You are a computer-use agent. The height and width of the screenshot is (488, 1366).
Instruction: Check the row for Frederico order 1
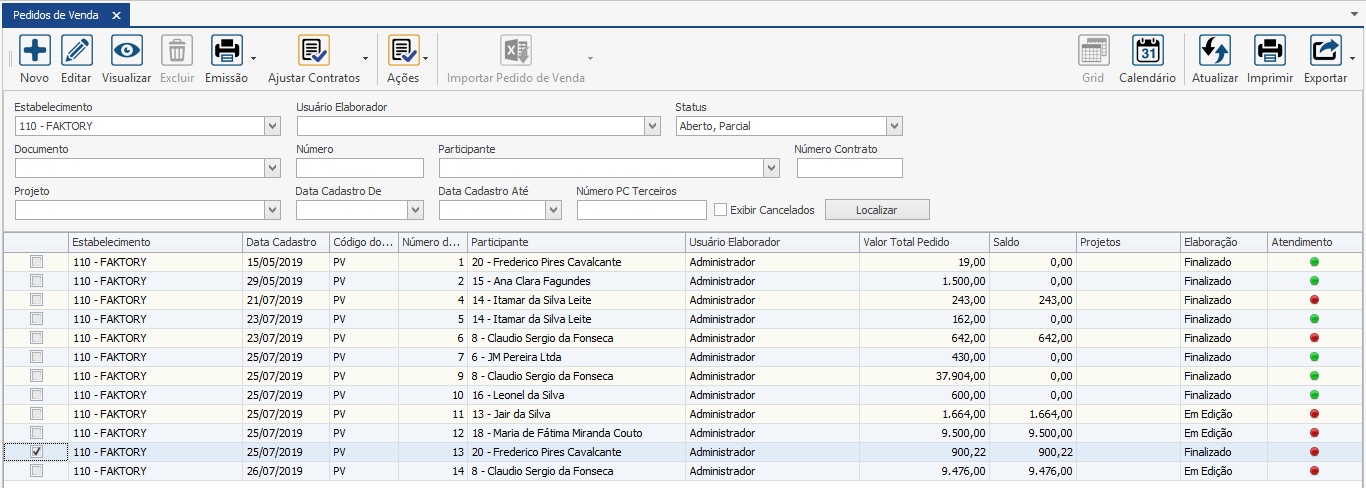point(37,262)
